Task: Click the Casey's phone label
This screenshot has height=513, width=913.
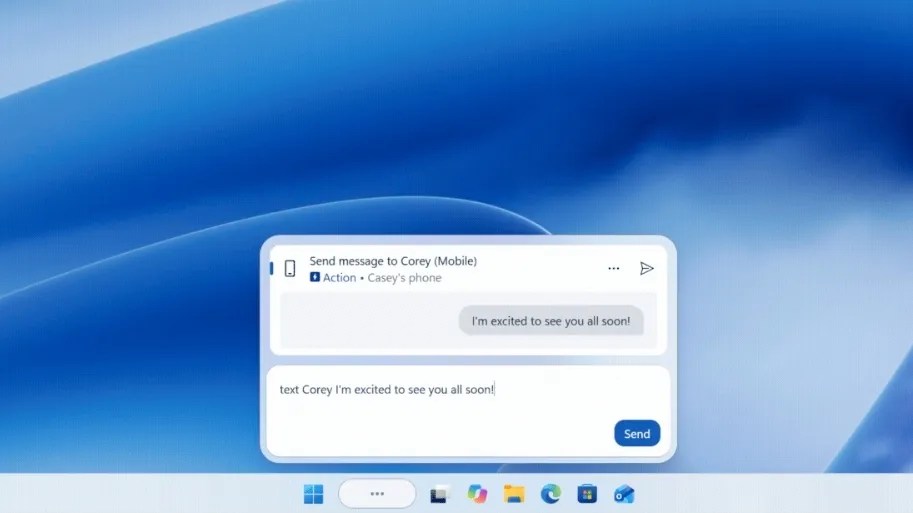Action: 404,278
